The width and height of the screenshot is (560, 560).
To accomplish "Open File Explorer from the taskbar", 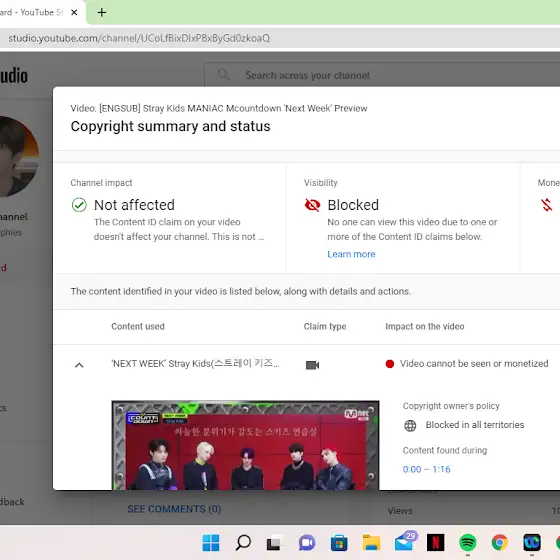I will tap(371, 543).
